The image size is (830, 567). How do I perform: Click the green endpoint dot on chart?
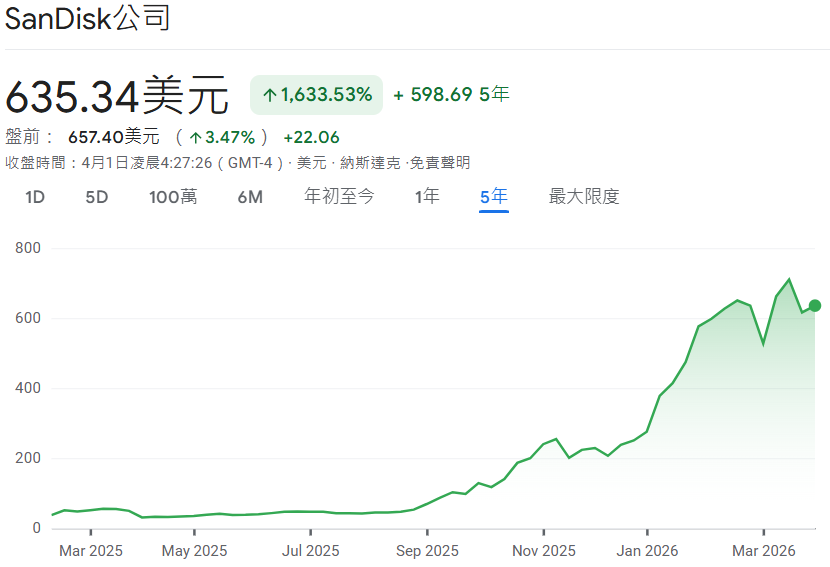[x=815, y=305]
